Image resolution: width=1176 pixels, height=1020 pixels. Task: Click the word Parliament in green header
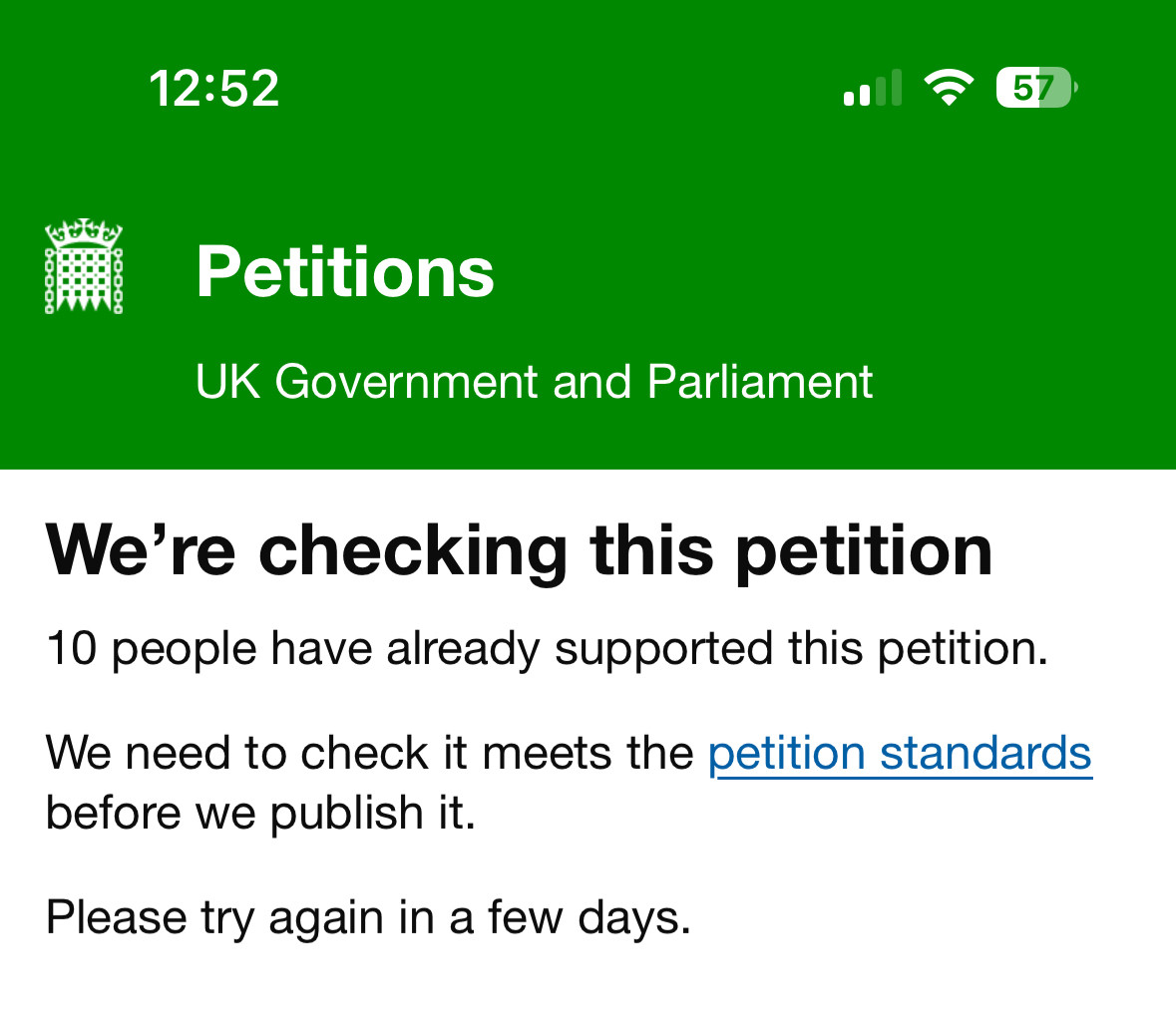[760, 382]
